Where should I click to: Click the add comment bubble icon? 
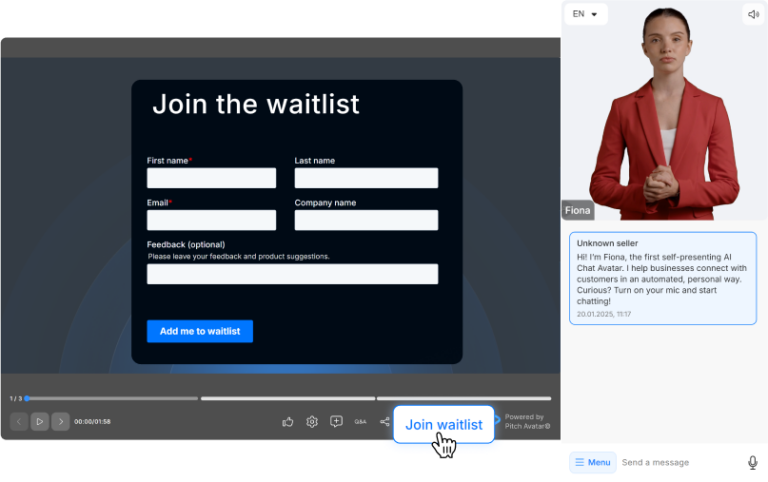pyautogui.click(x=336, y=422)
